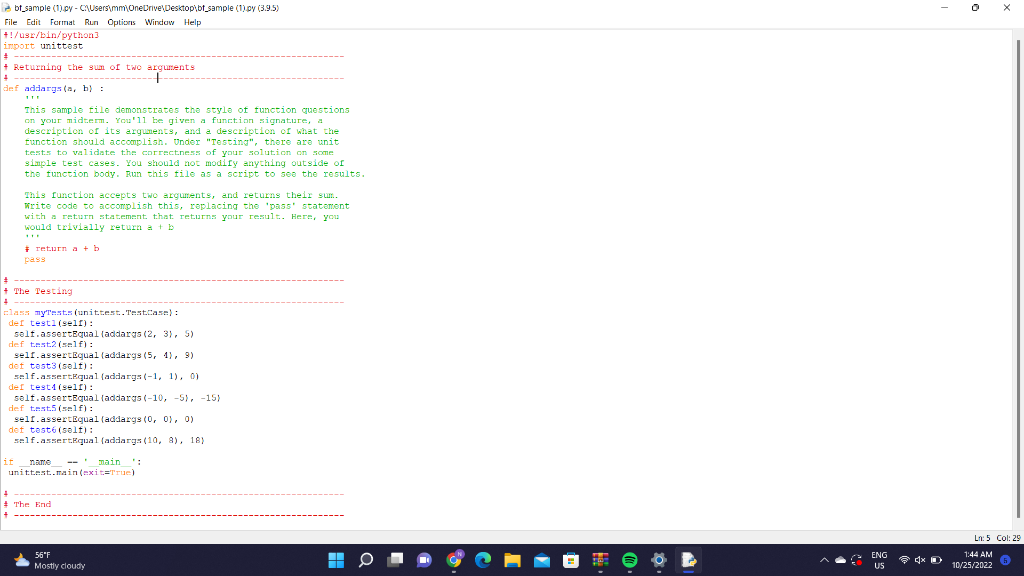Open Microsoft Store from the taskbar
1024x576 pixels.
click(571, 560)
